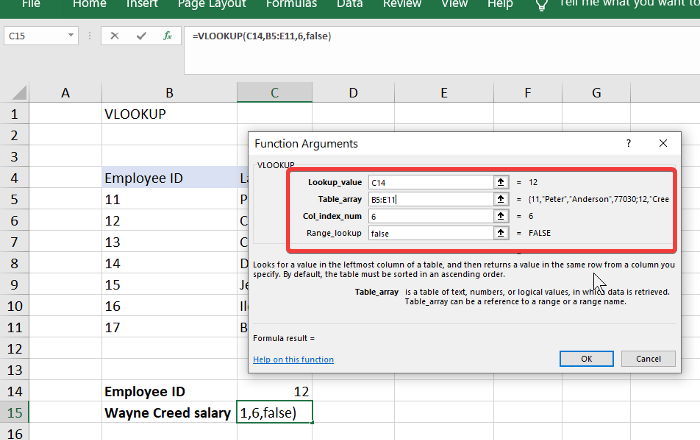Cancel the formula entry with X icon
This screenshot has width=700, height=440.
pos(115,36)
